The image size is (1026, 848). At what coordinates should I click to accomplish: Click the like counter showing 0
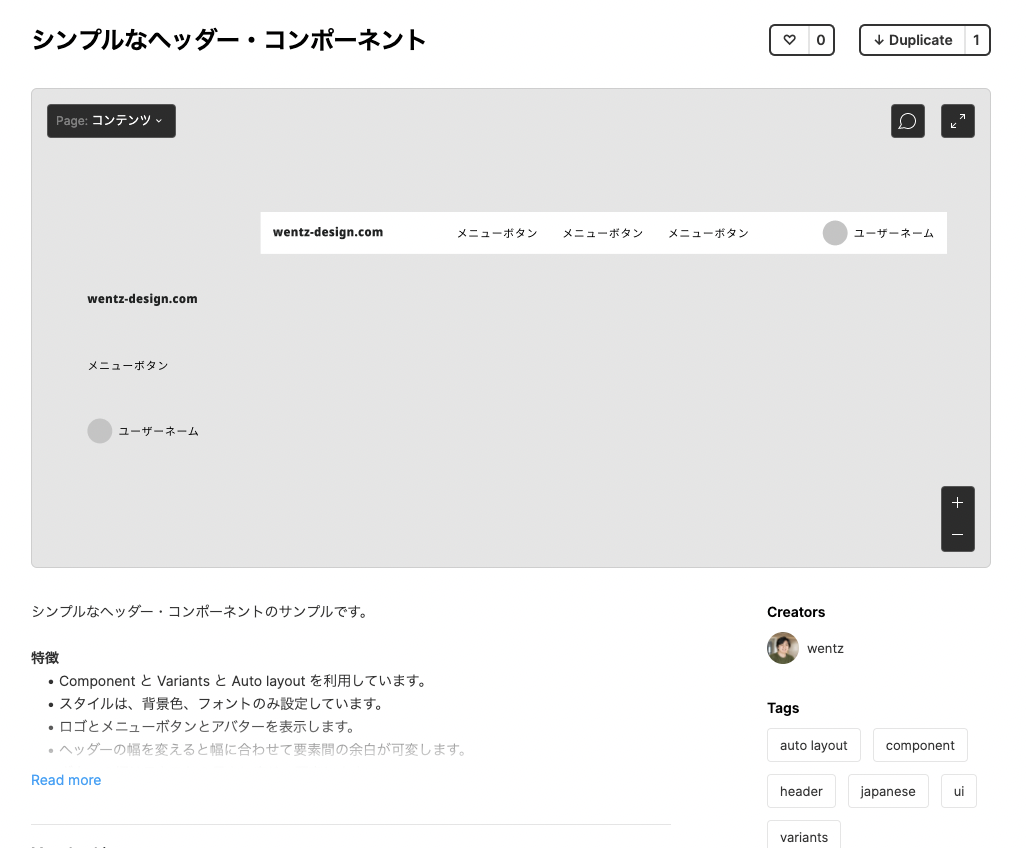818,39
